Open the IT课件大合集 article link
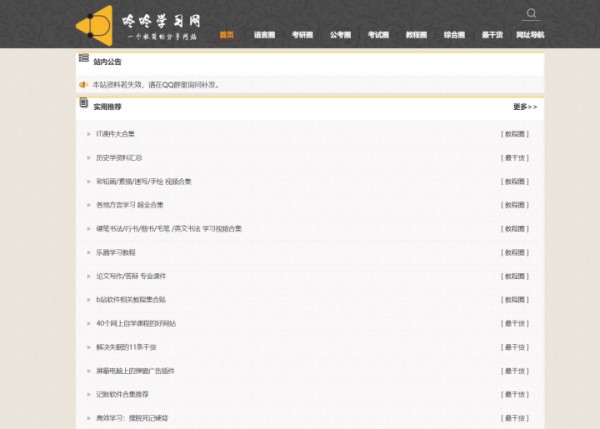The image size is (600, 429). click(x=115, y=134)
